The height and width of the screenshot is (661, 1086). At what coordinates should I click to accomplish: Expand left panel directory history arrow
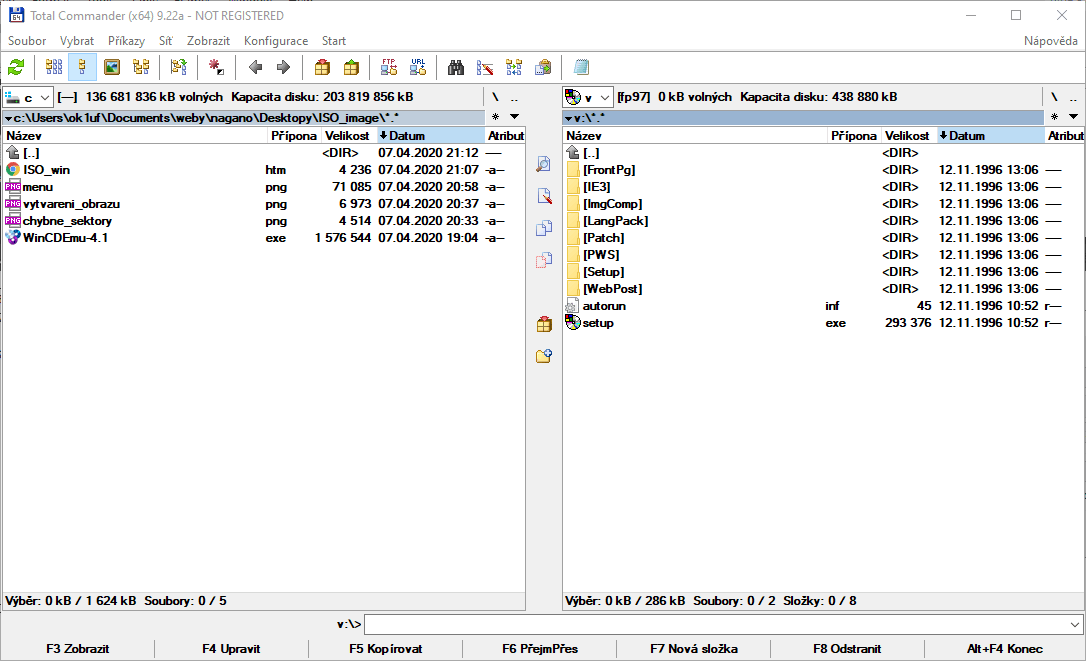click(514, 117)
